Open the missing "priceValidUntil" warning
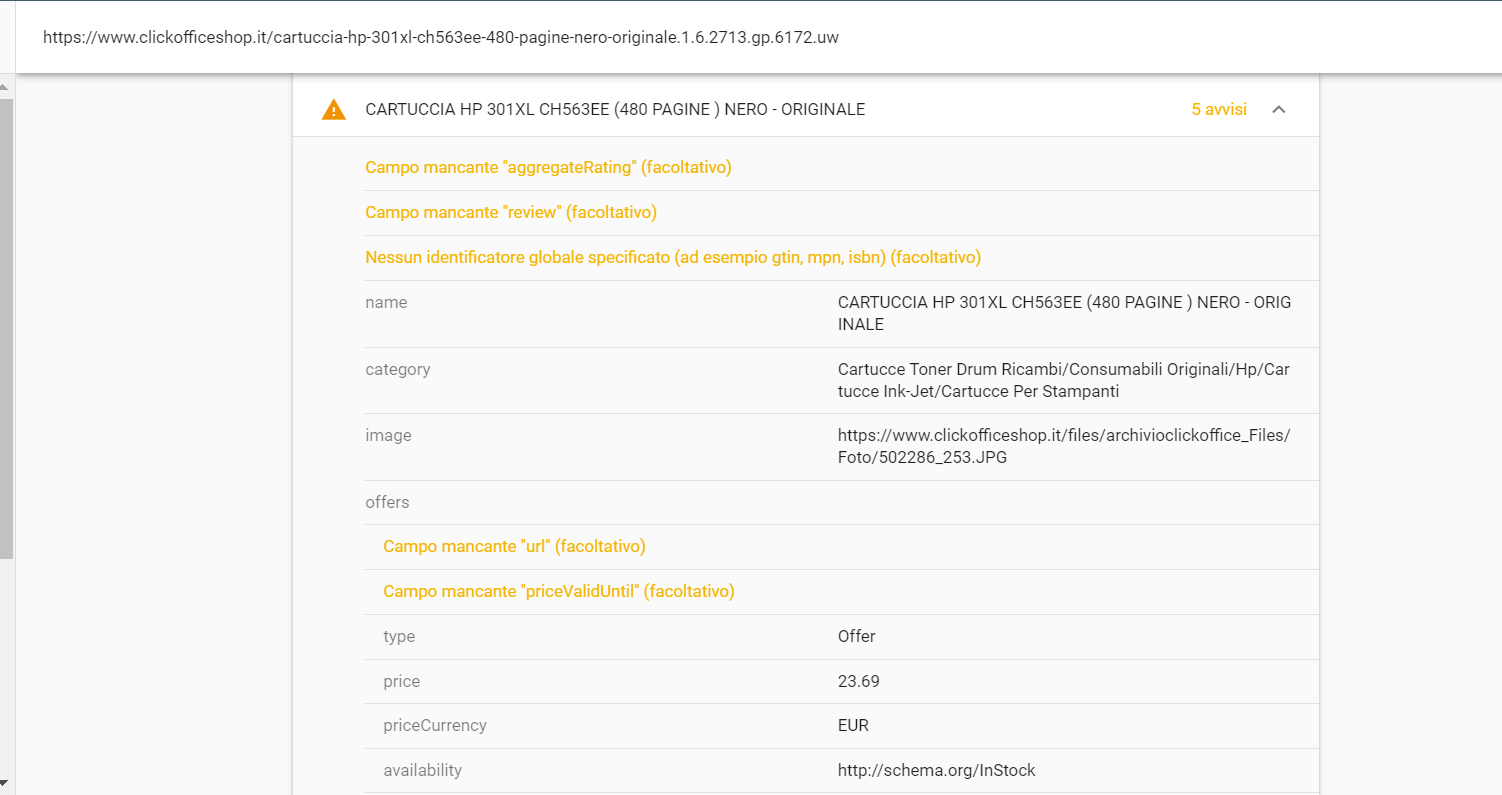Image resolution: width=1502 pixels, height=795 pixels. coord(559,592)
